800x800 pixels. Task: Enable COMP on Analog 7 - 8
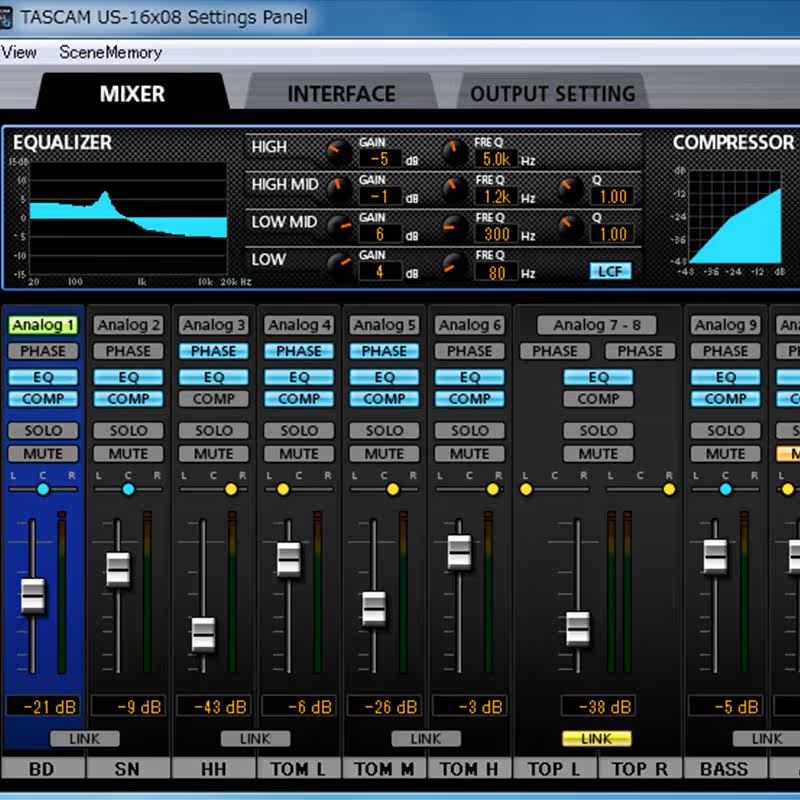pos(598,398)
